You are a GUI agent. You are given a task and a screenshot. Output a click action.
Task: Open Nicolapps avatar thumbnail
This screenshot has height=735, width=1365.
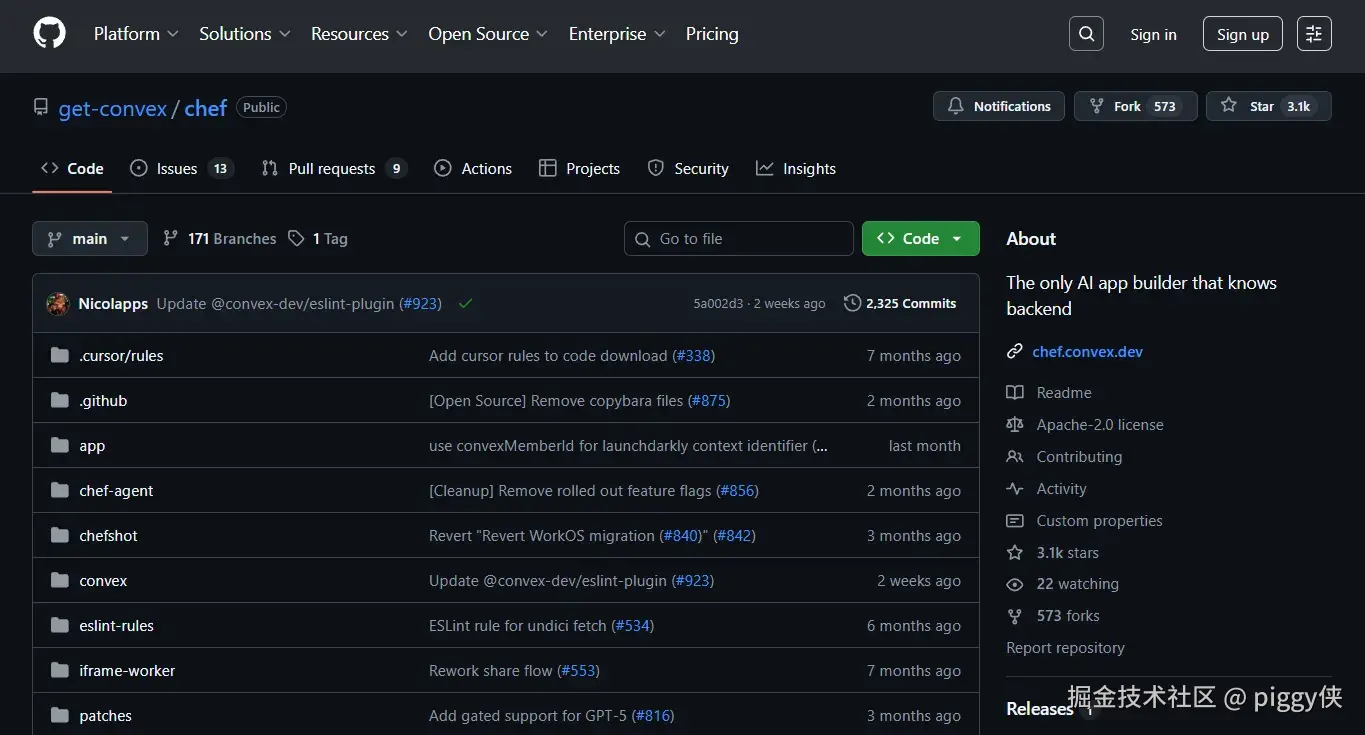coord(58,303)
